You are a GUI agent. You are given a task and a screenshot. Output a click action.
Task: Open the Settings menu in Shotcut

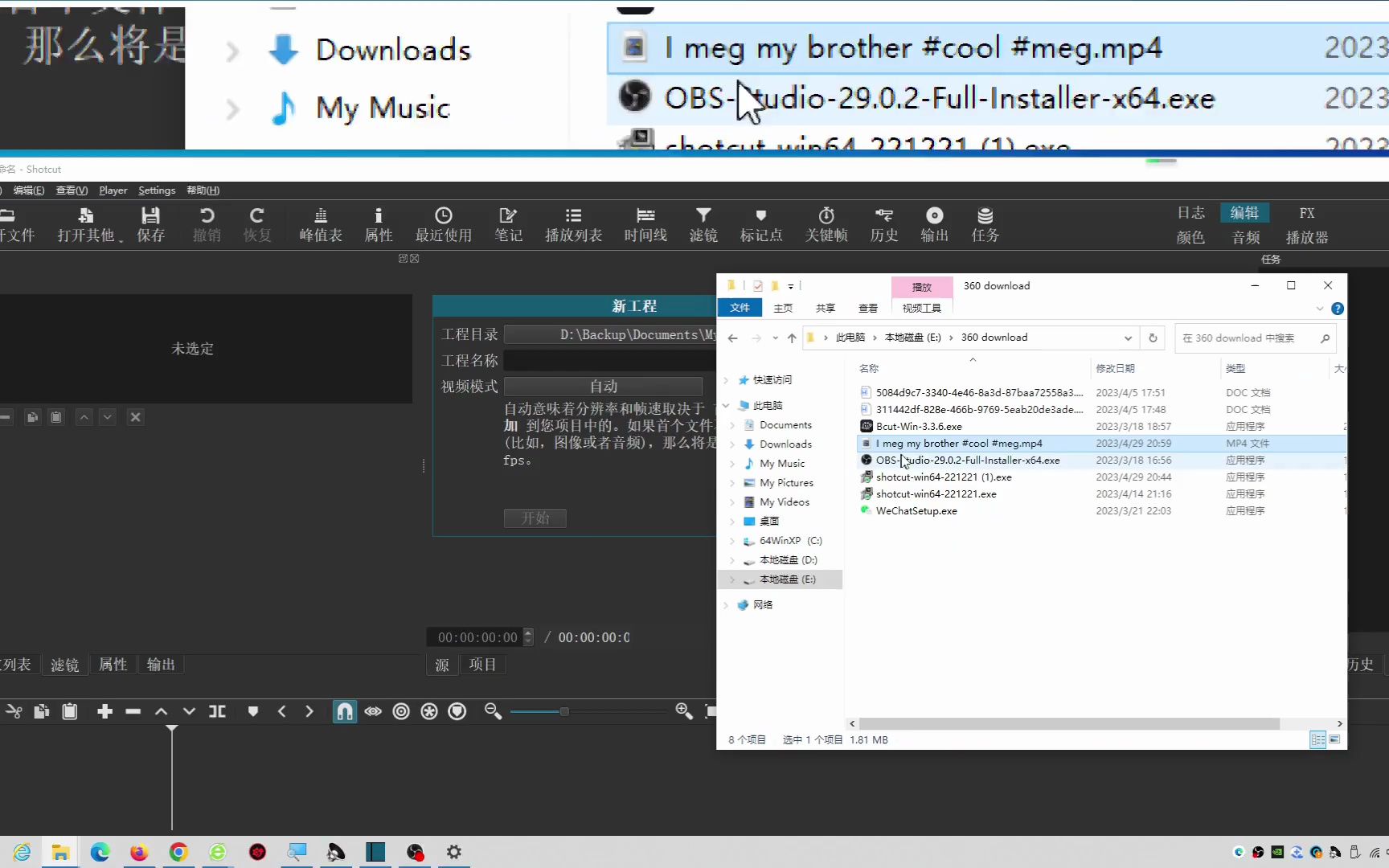[157, 190]
